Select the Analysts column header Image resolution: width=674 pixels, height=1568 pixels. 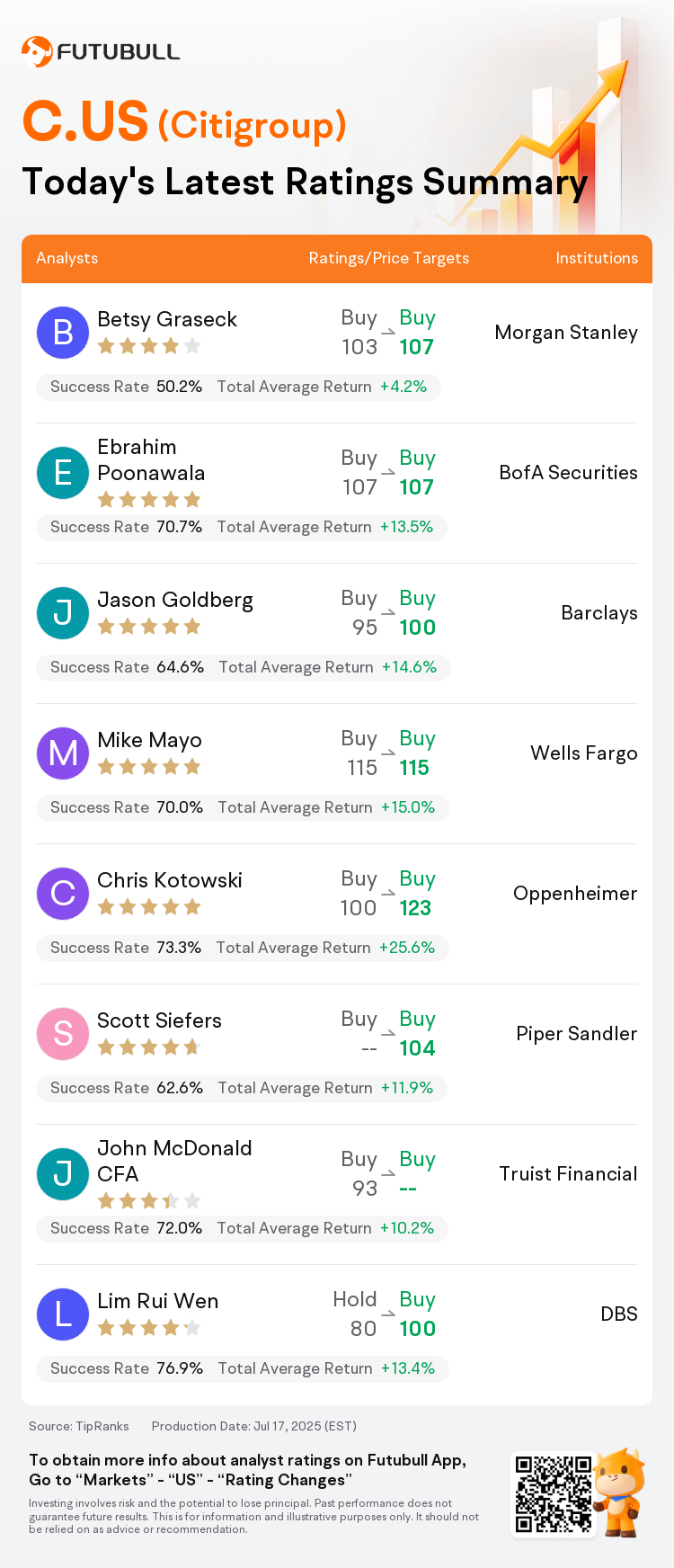tap(67, 258)
